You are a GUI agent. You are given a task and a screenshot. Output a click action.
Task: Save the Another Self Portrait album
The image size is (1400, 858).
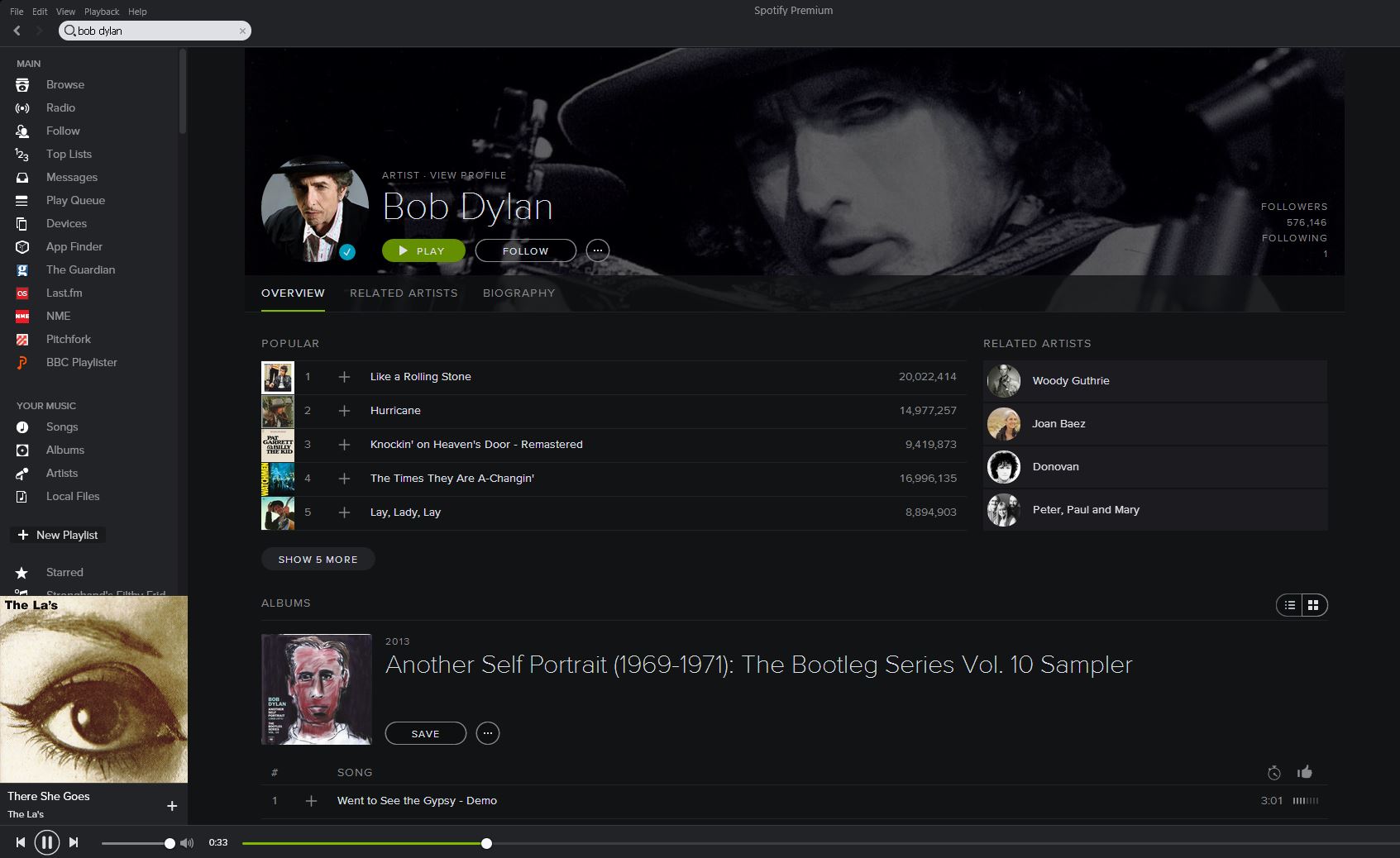[x=426, y=733]
